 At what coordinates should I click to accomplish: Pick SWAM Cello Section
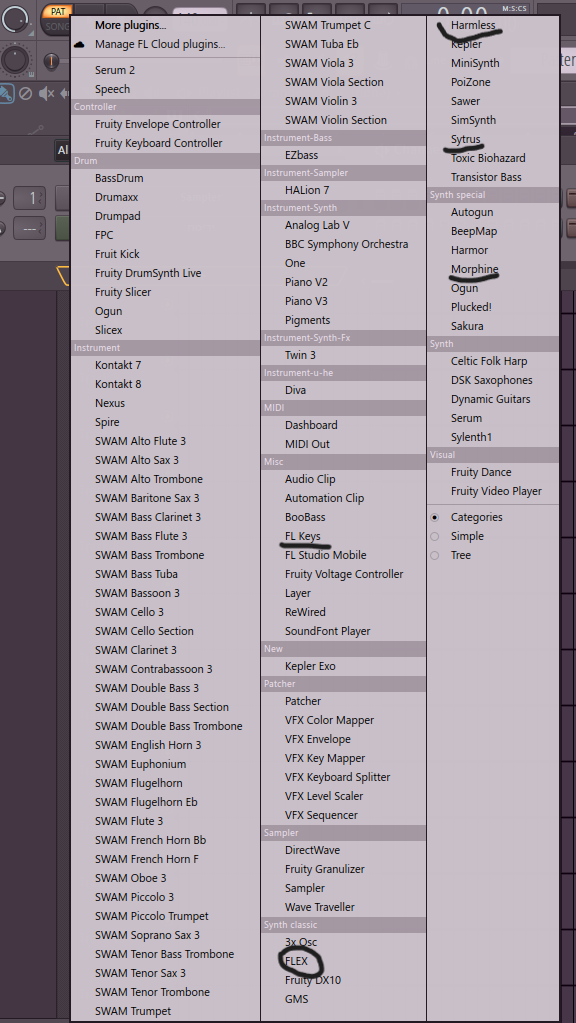point(144,631)
